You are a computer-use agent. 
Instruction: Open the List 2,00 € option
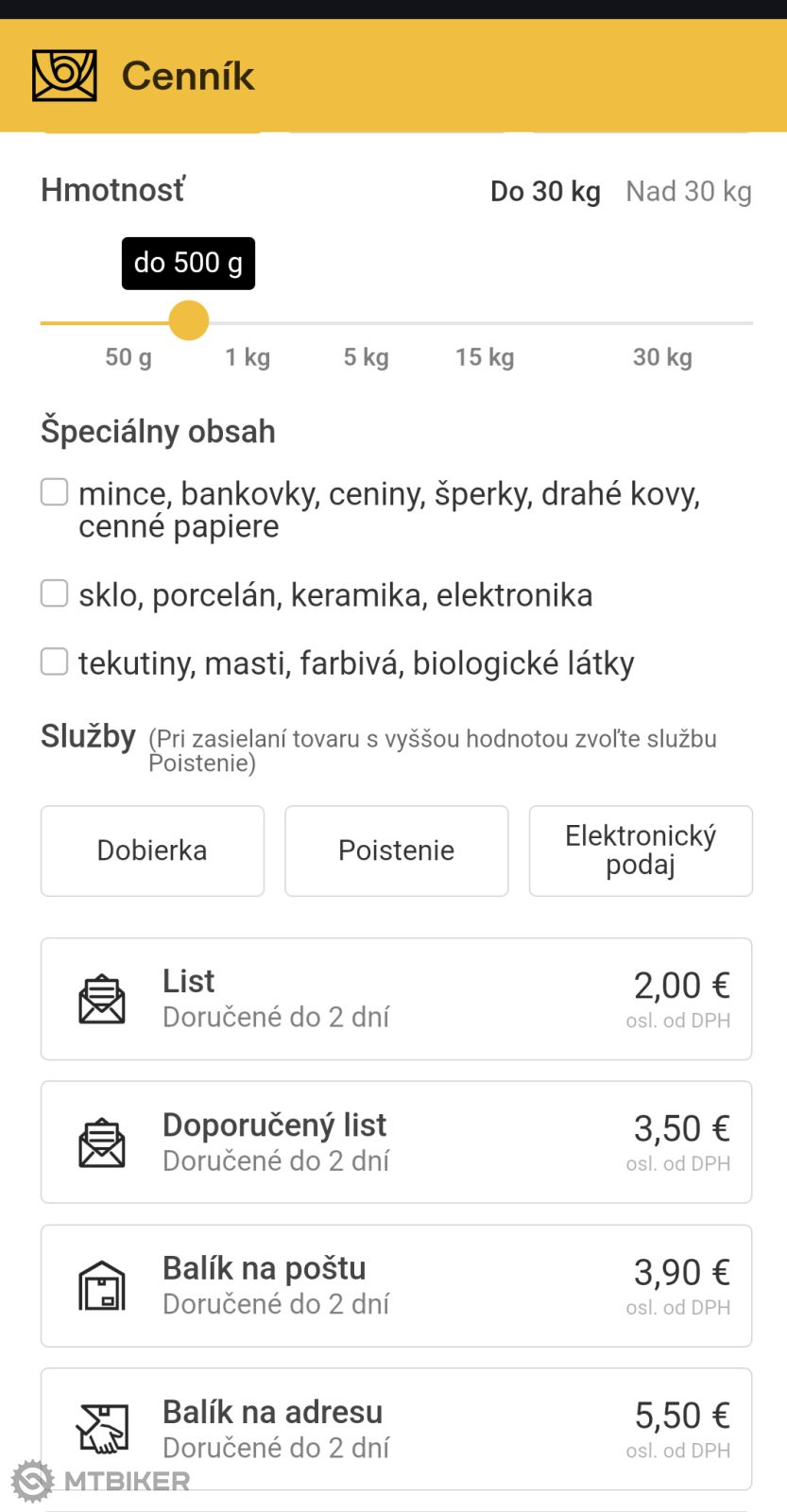pyautogui.click(x=396, y=999)
